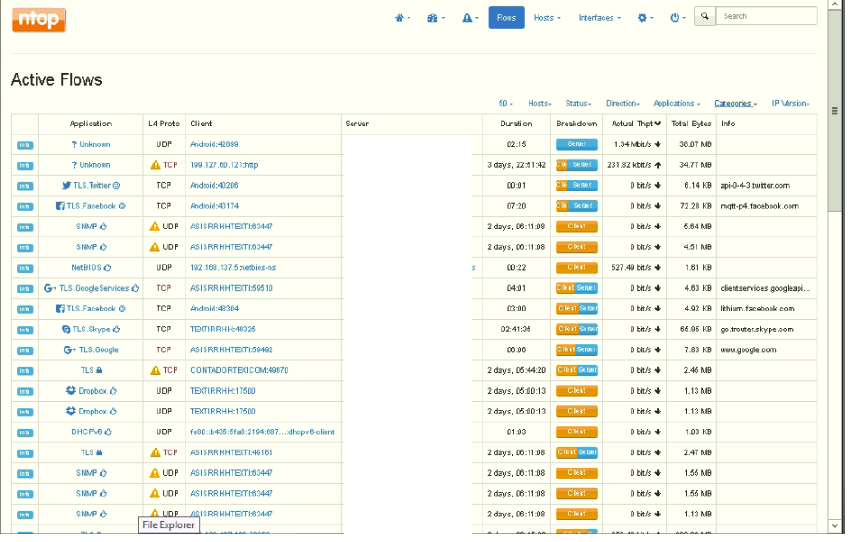849x542 pixels.
Task: Open client Android:40206 link
Action: pyautogui.click(x=214, y=186)
